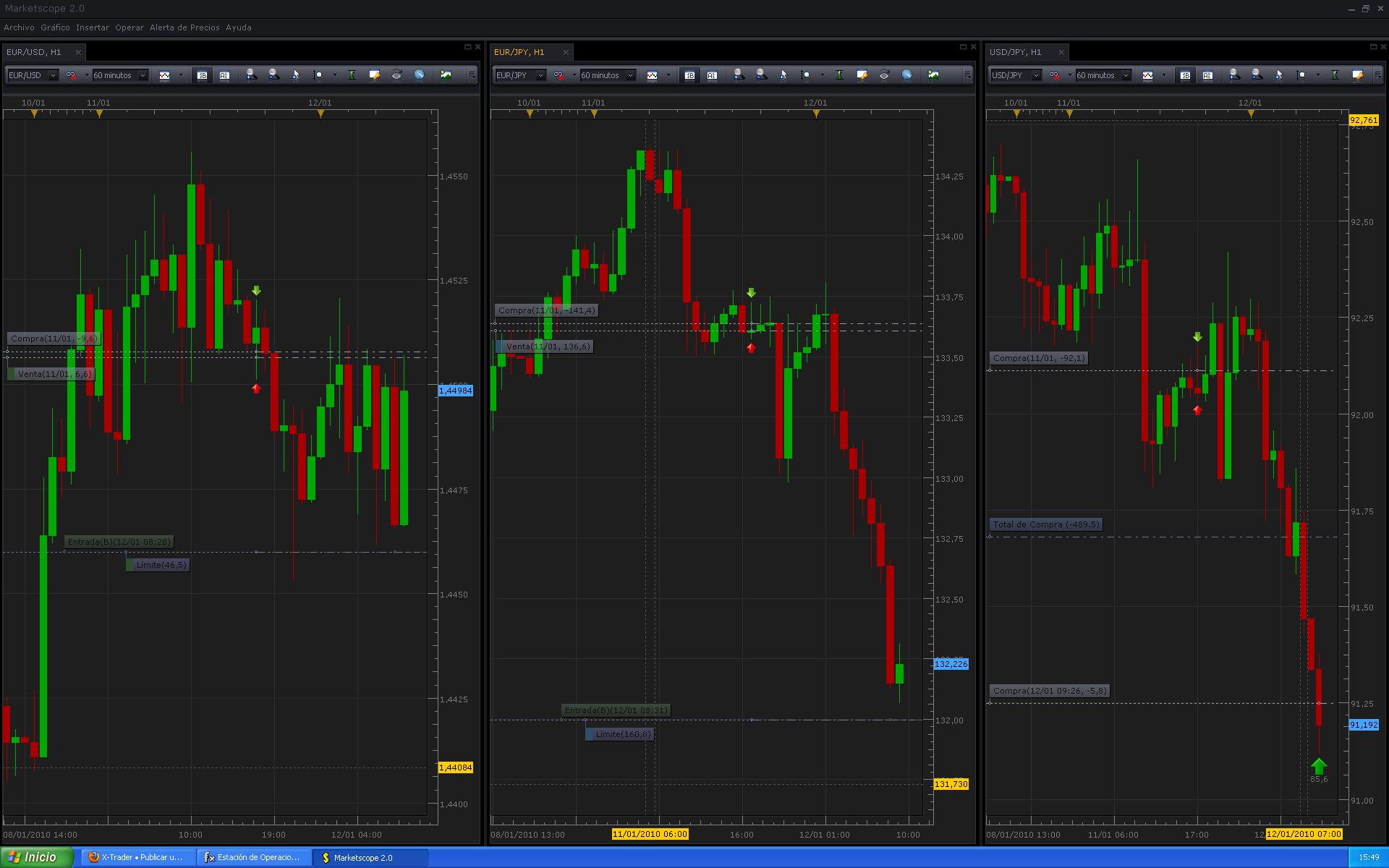
Task: Open 60 minutos period dropdown in EUR/JPY chart
Action: pos(630,75)
